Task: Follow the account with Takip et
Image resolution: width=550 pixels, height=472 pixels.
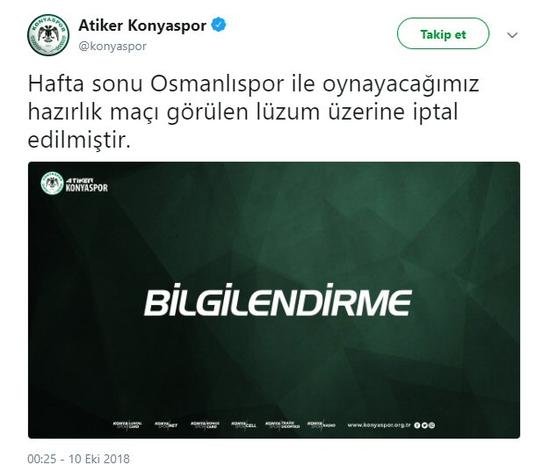Action: pyautogui.click(x=443, y=34)
